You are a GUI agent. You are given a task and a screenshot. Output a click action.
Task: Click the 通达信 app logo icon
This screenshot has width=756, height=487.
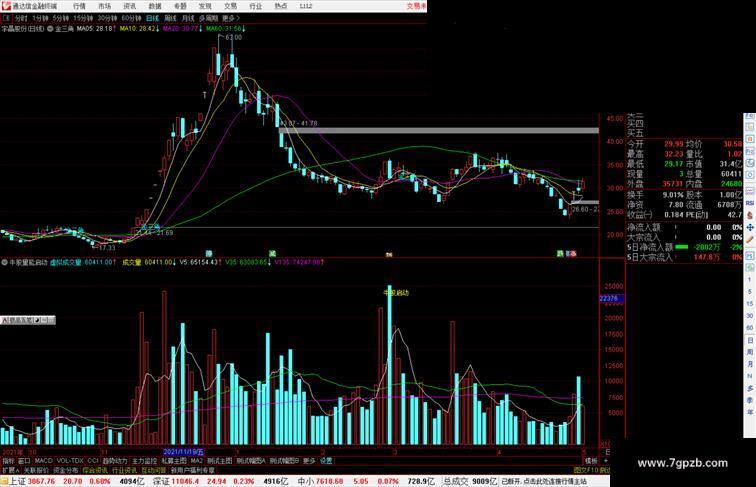(6, 6)
